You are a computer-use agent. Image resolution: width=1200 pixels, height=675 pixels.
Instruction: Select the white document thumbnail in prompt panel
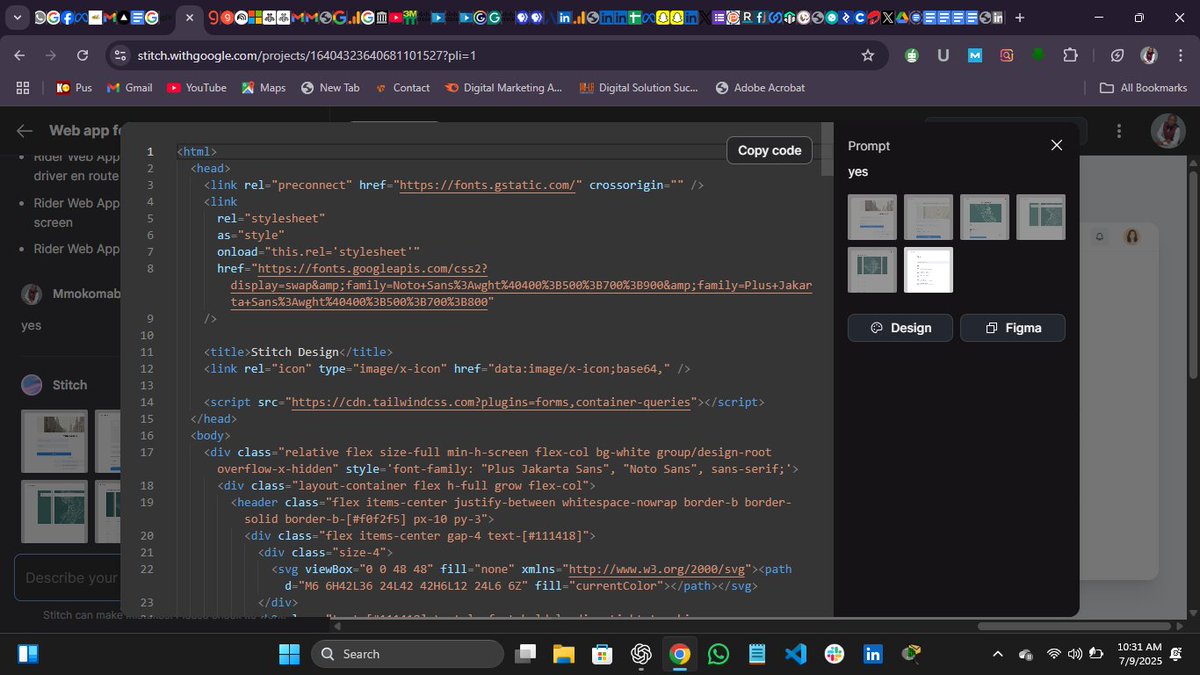(928, 270)
